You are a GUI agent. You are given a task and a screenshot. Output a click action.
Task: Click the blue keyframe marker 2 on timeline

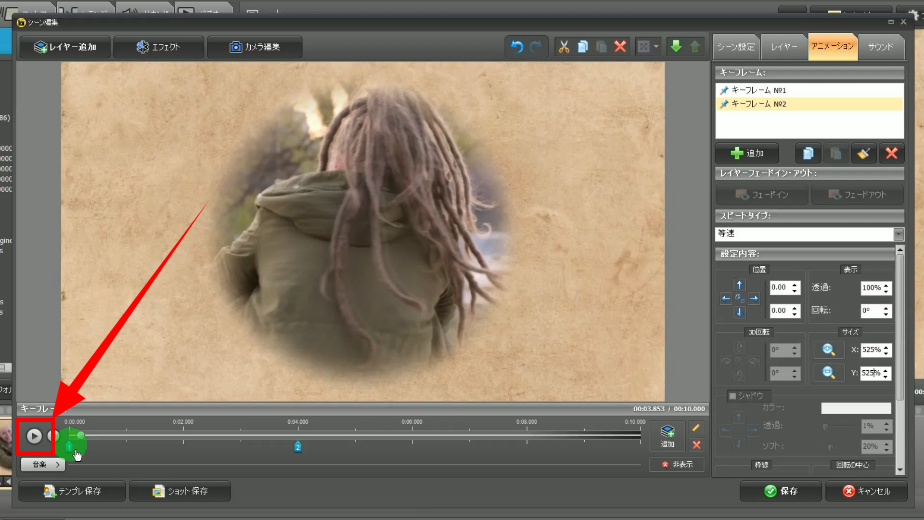[x=298, y=446]
